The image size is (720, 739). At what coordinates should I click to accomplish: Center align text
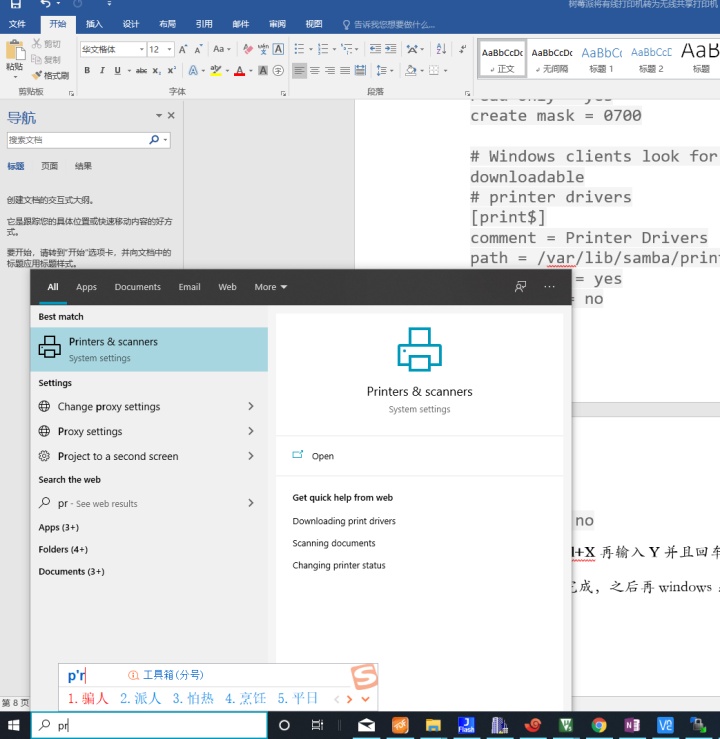(315, 71)
